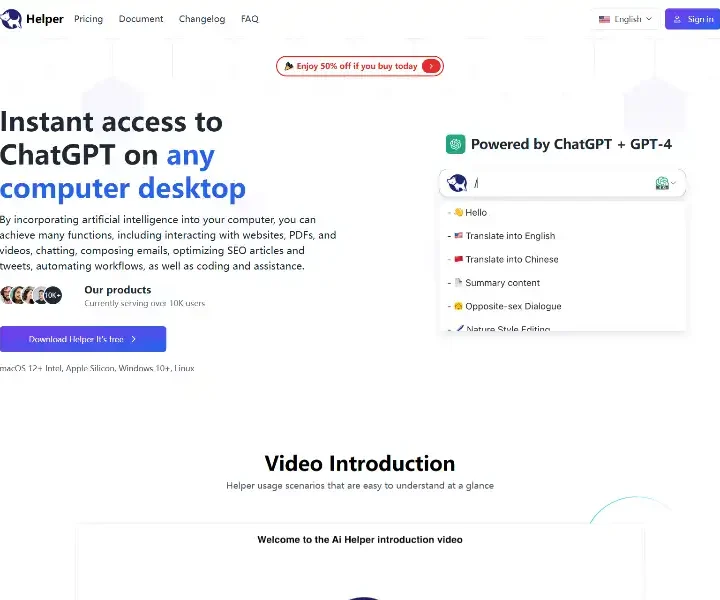Click the Our products text

tap(118, 290)
